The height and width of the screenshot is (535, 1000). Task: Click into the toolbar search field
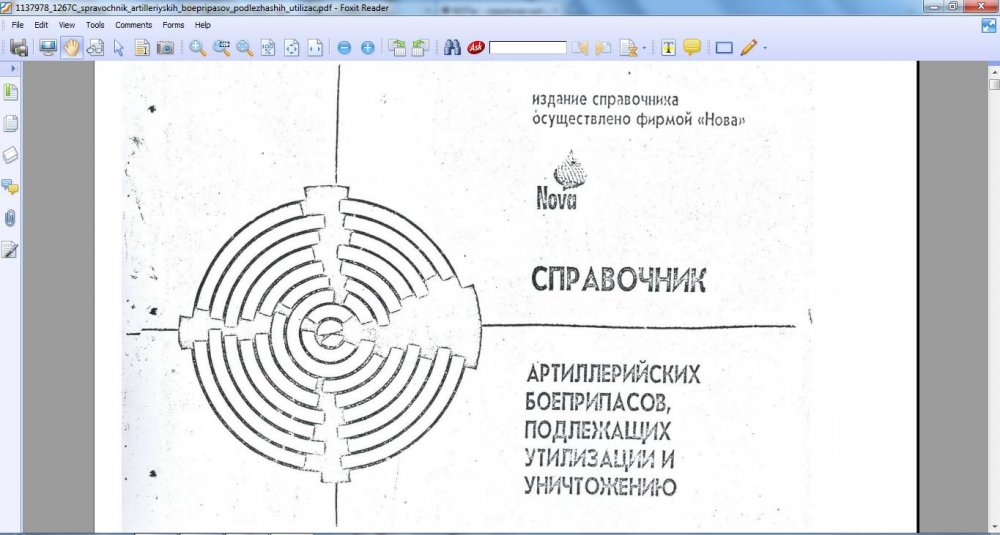pyautogui.click(x=527, y=48)
